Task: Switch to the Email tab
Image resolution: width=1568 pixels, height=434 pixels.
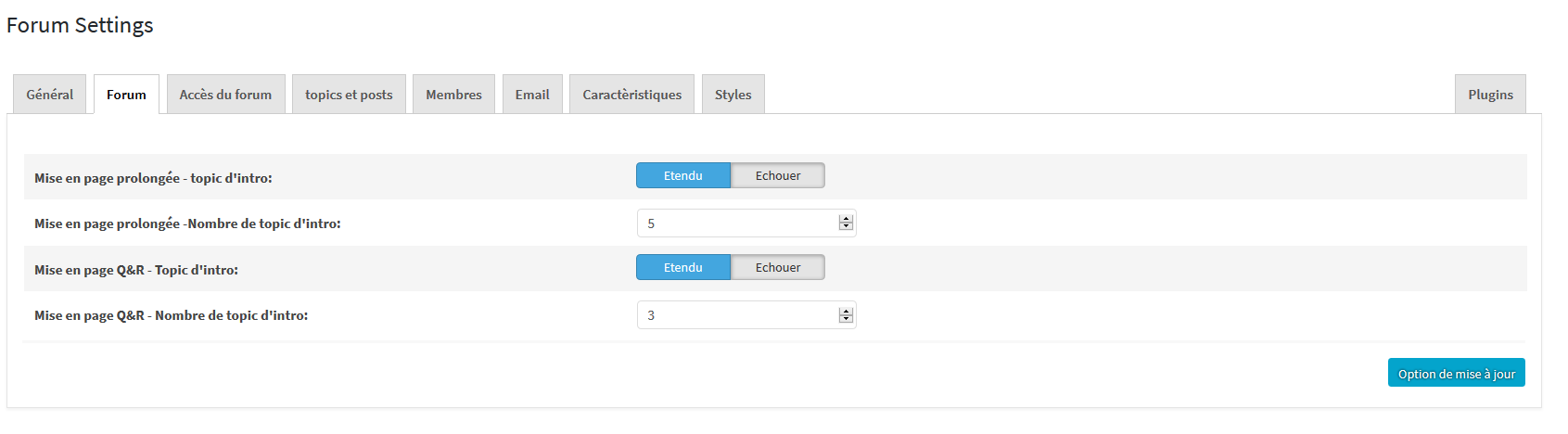Action: click(x=532, y=95)
